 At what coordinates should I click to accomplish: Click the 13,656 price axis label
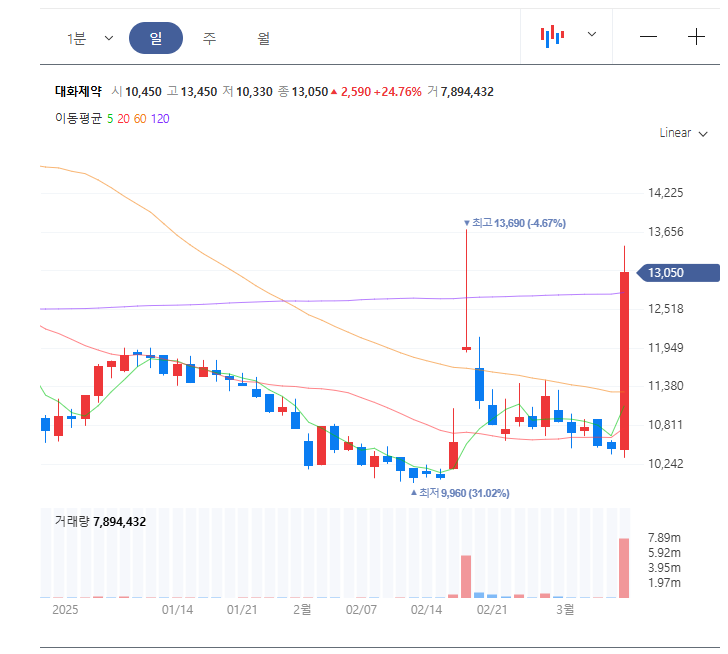pyautogui.click(x=666, y=232)
